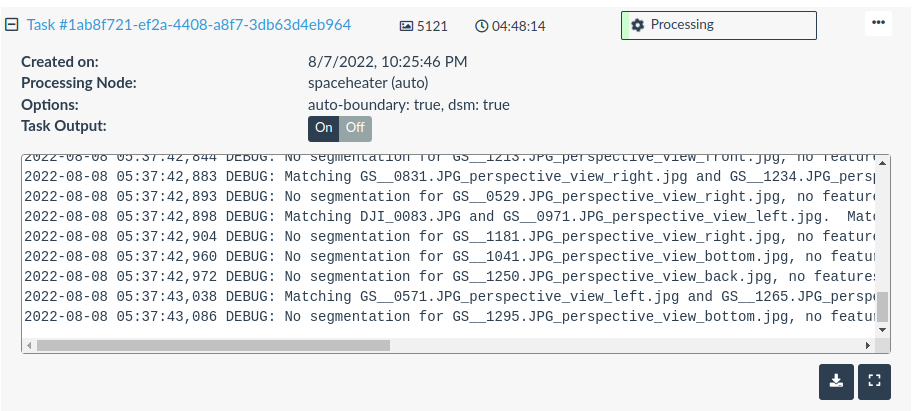Click the console scroll up arrow

pyautogui.click(x=883, y=162)
